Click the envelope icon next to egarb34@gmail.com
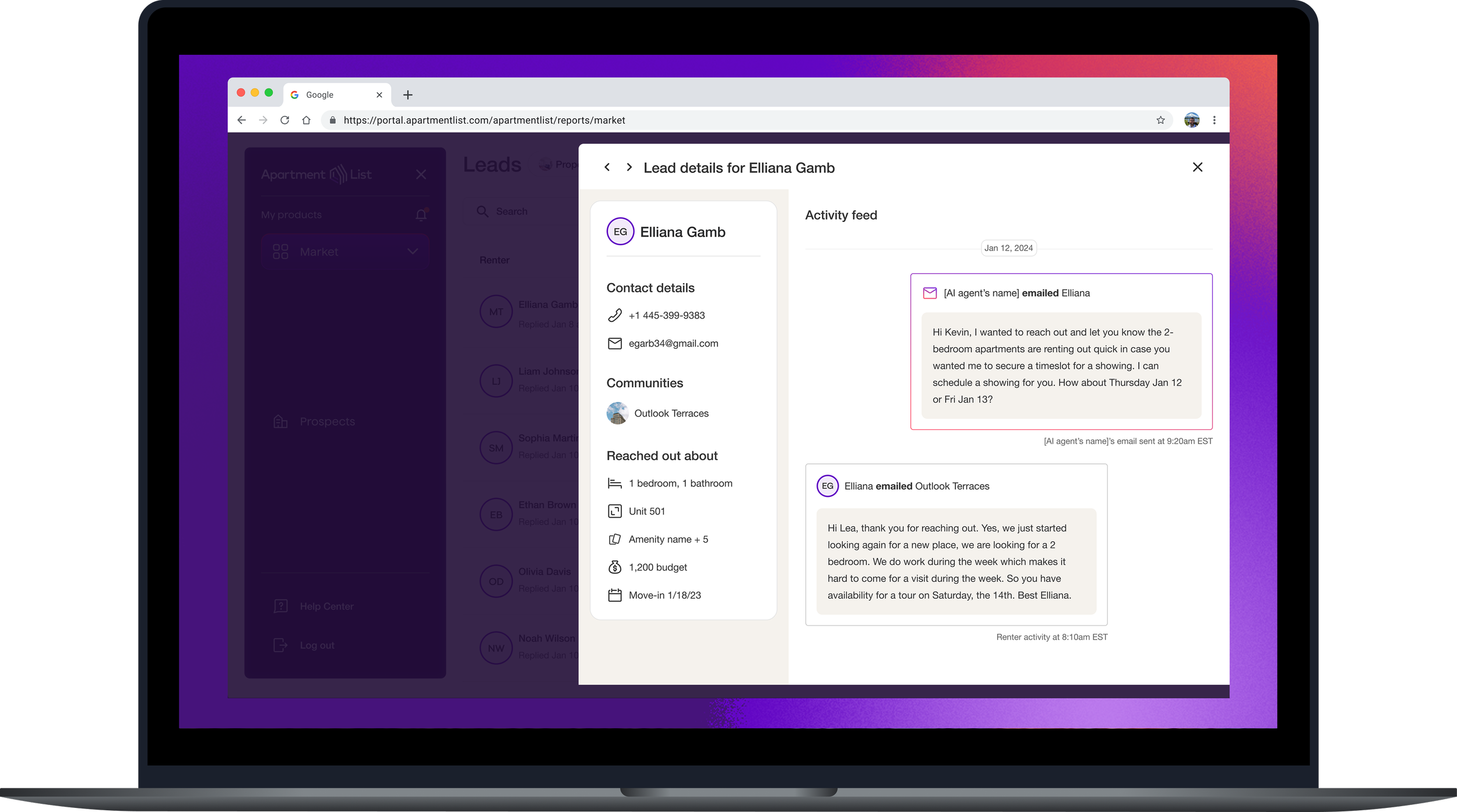 [x=614, y=344]
